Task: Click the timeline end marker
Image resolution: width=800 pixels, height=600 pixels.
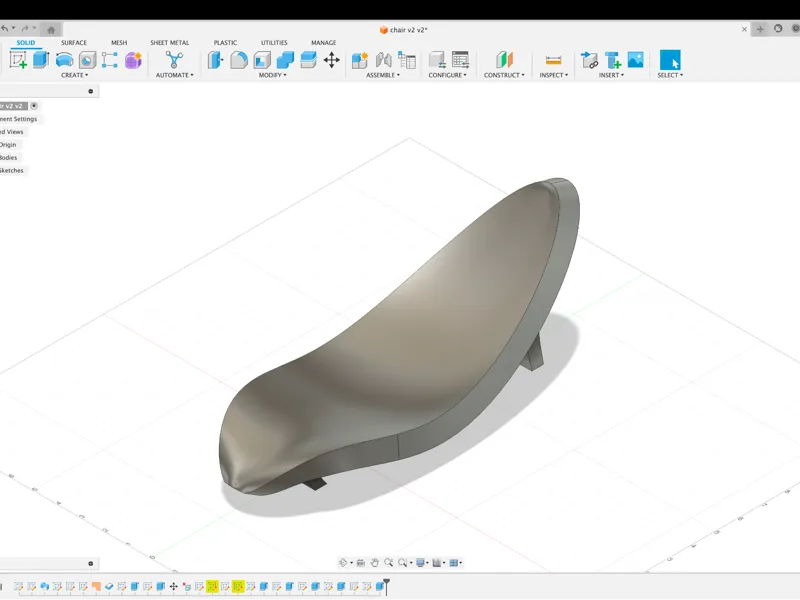Action: click(x=387, y=585)
